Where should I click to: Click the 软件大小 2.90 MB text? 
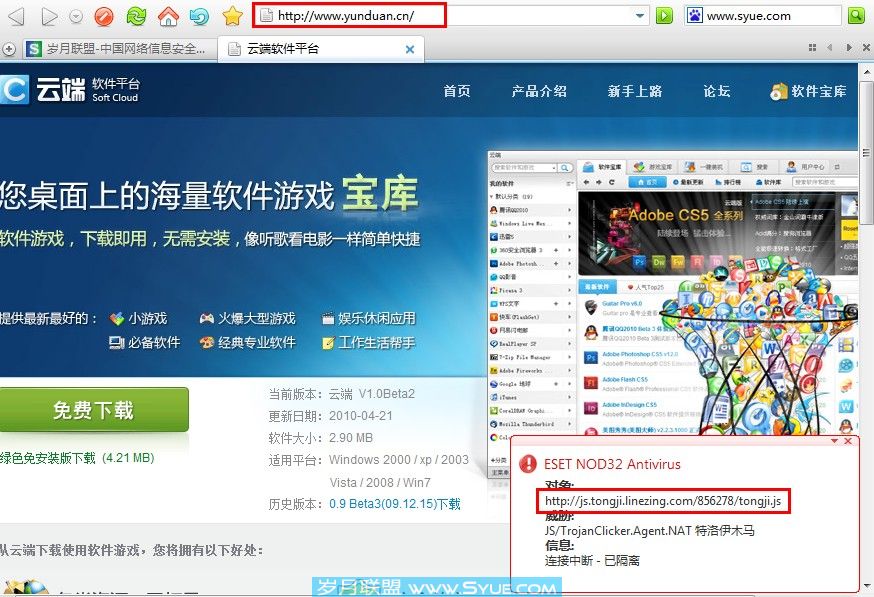[320, 438]
